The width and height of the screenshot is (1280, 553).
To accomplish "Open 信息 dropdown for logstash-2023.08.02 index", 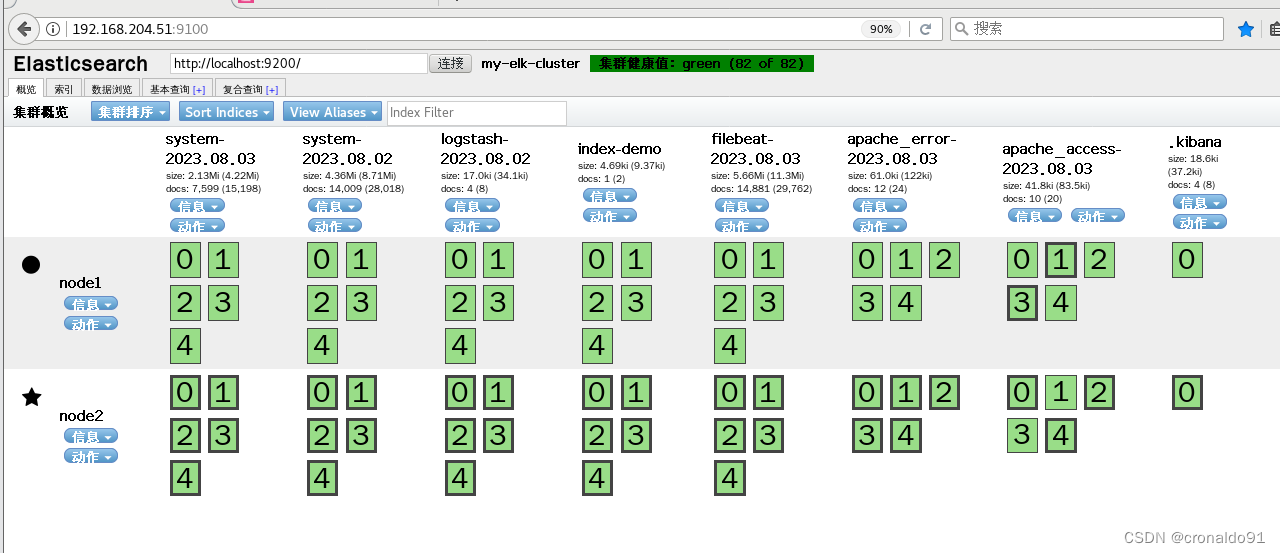I will (472, 206).
